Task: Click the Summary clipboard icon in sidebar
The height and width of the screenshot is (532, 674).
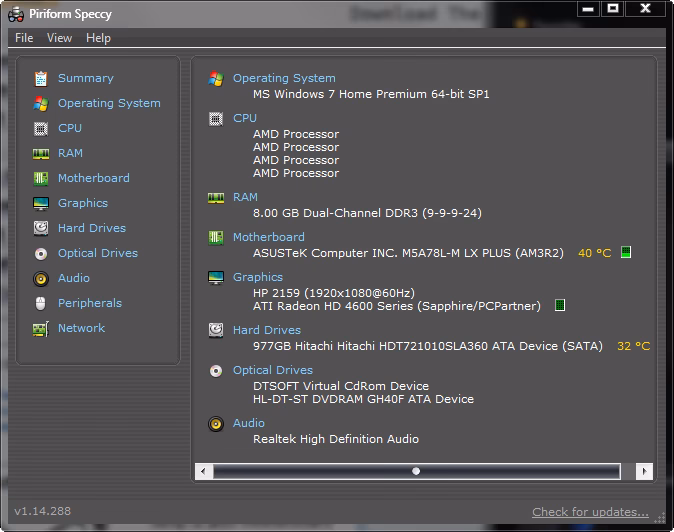Action: click(x=41, y=79)
